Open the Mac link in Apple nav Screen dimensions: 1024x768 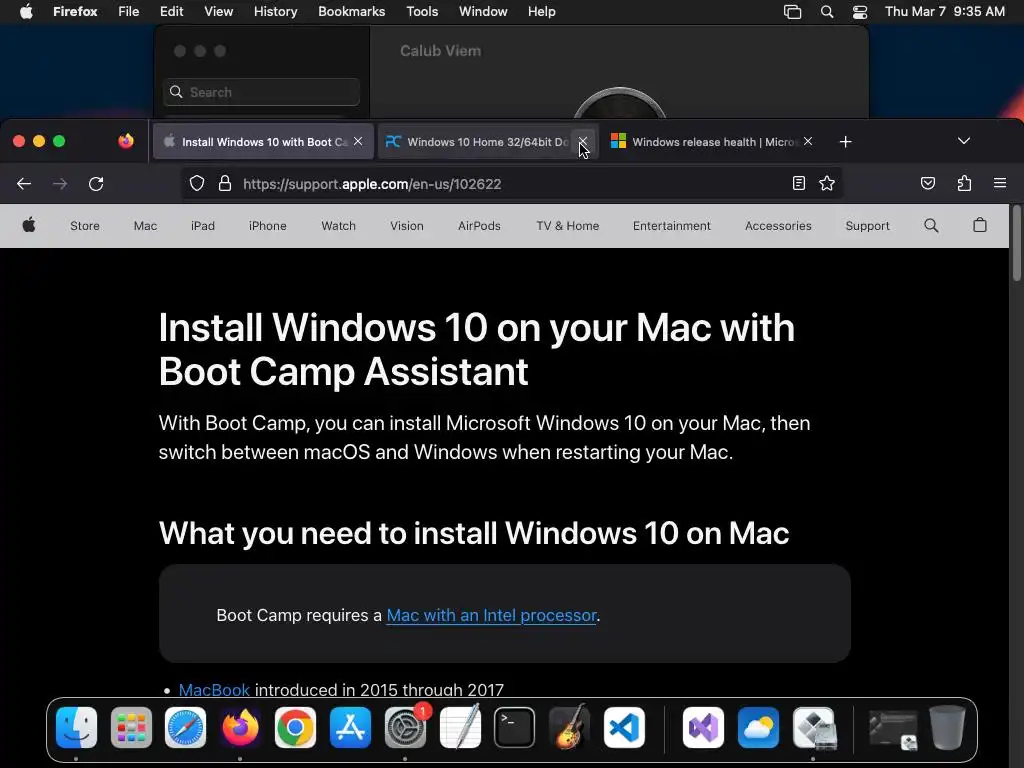[x=145, y=226]
